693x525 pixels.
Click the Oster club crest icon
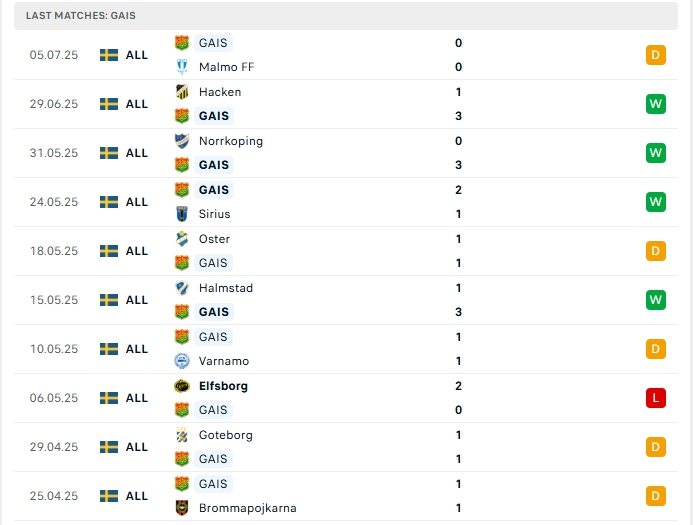pos(182,239)
